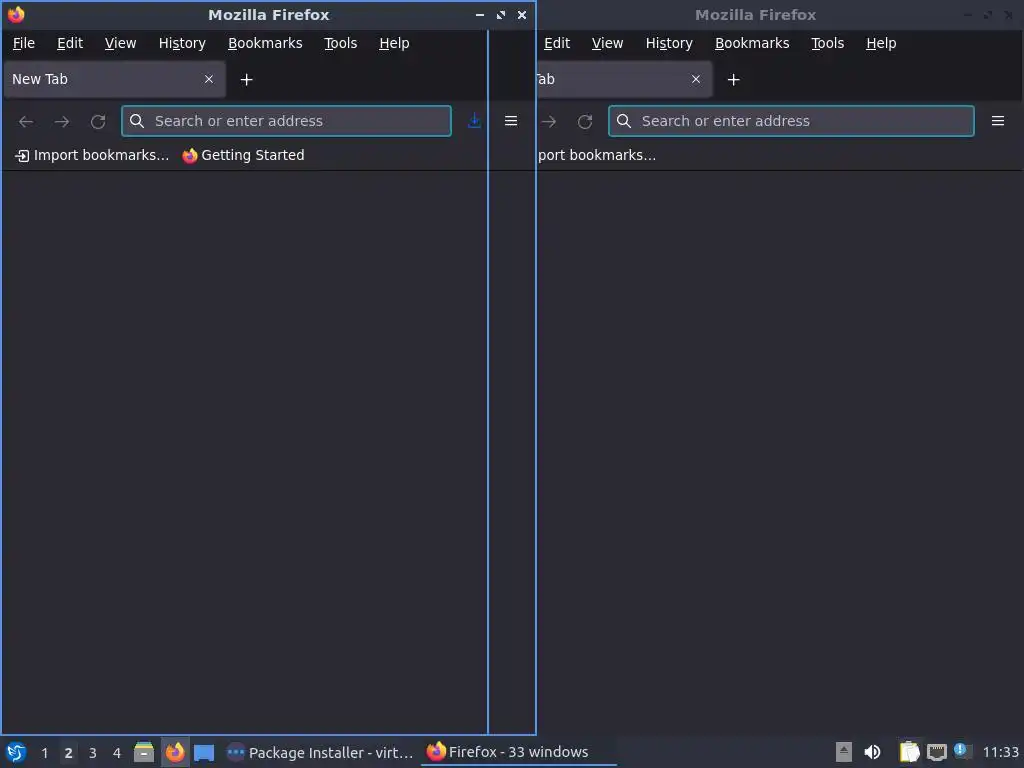Click the search magnifier in right address bar
Viewport: 1024px width, 768px height.
(624, 121)
